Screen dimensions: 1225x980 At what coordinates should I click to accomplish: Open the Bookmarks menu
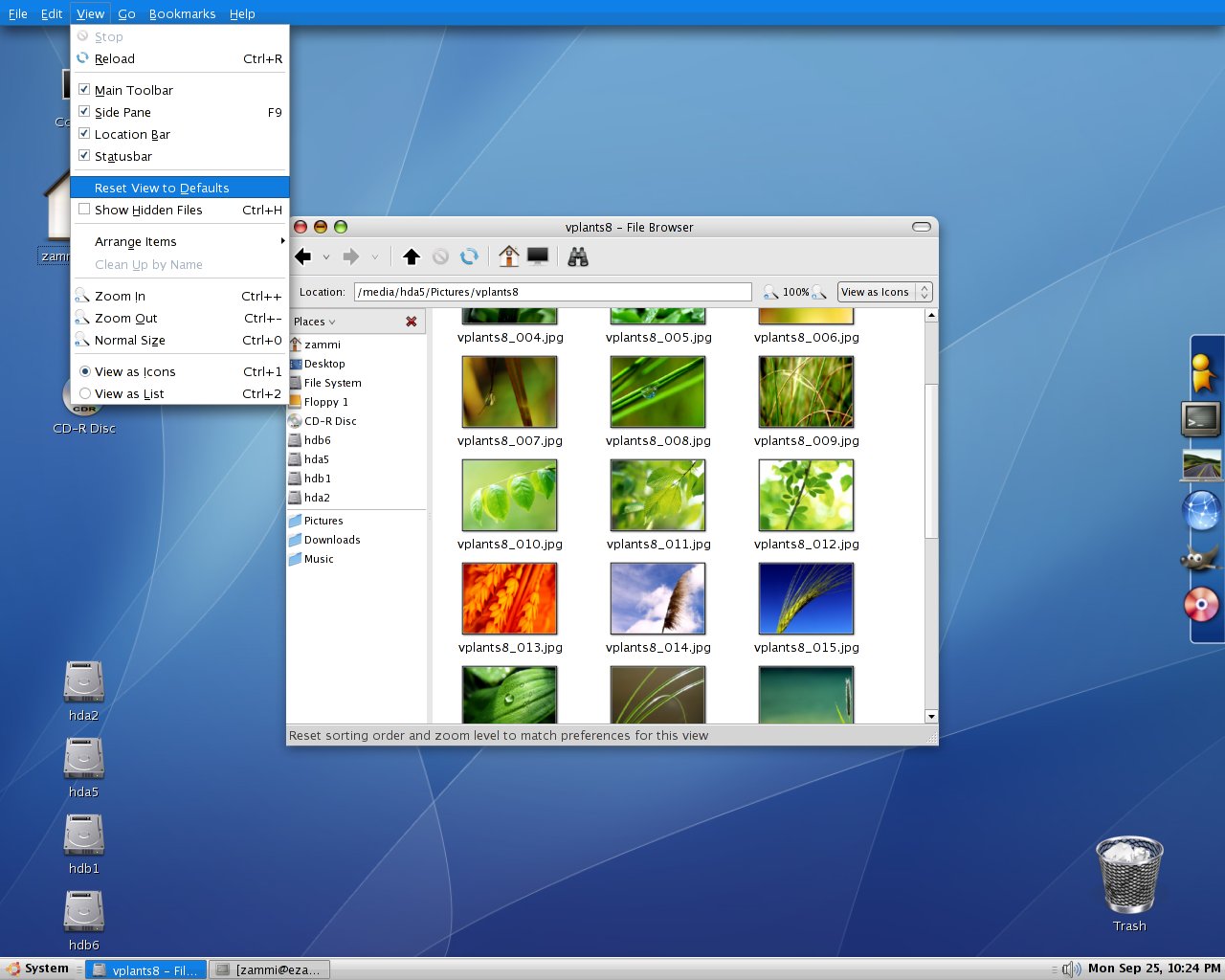coord(182,13)
